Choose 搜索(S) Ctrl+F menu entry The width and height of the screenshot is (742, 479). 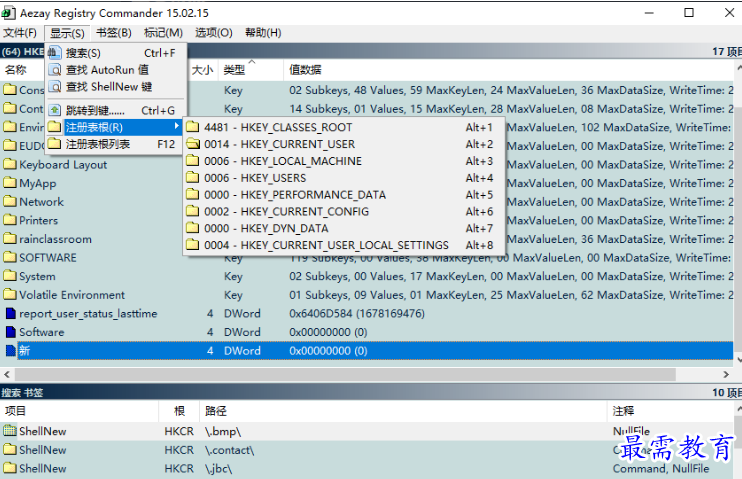[x=115, y=53]
